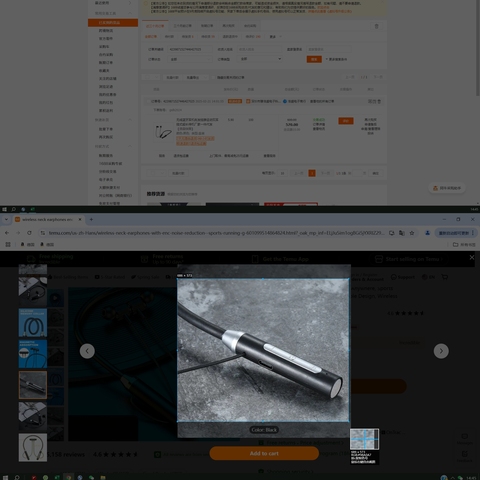This screenshot has height=480, width=480.
Task: Click the browser reload page icon
Action: pyautogui.click(x=29, y=233)
